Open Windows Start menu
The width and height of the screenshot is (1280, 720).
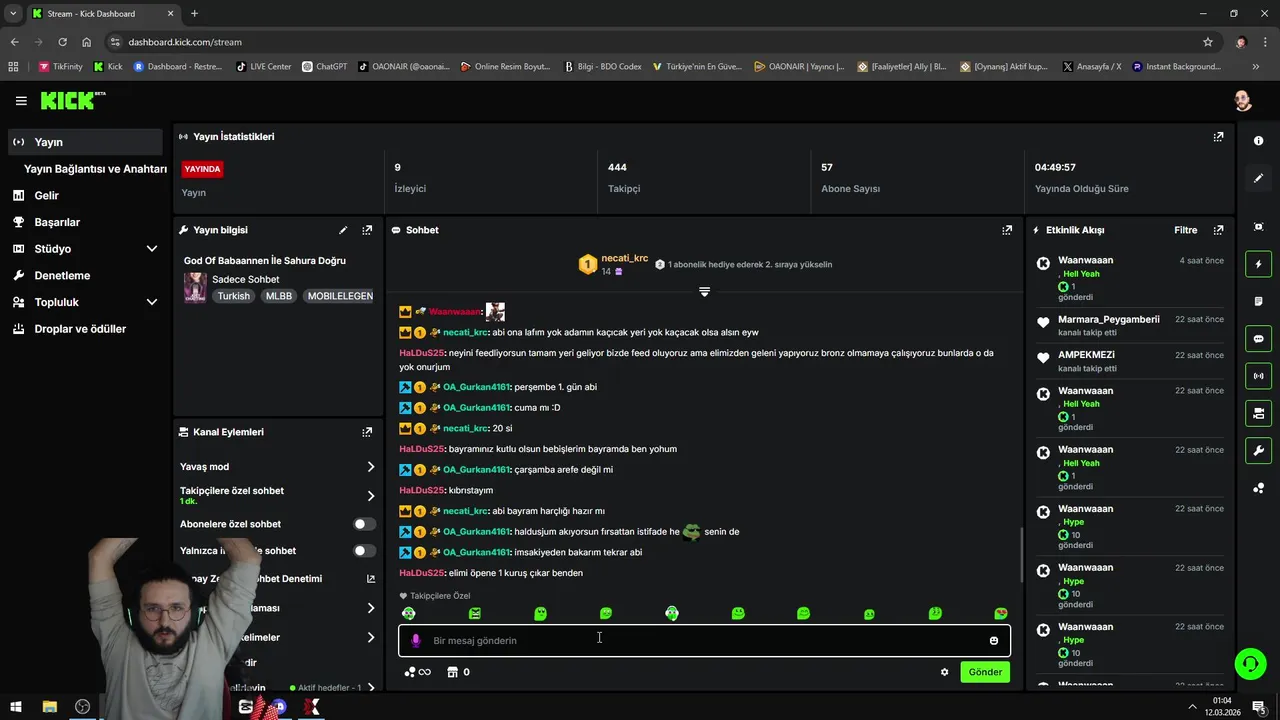coord(15,707)
